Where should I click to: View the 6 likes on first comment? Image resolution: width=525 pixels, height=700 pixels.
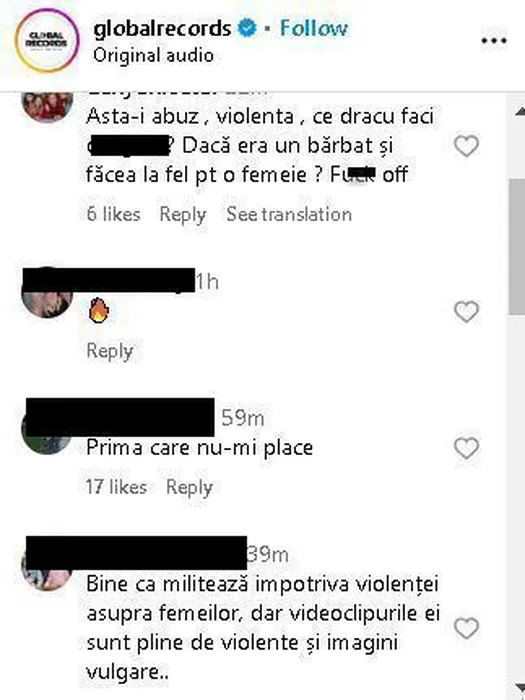[113, 214]
